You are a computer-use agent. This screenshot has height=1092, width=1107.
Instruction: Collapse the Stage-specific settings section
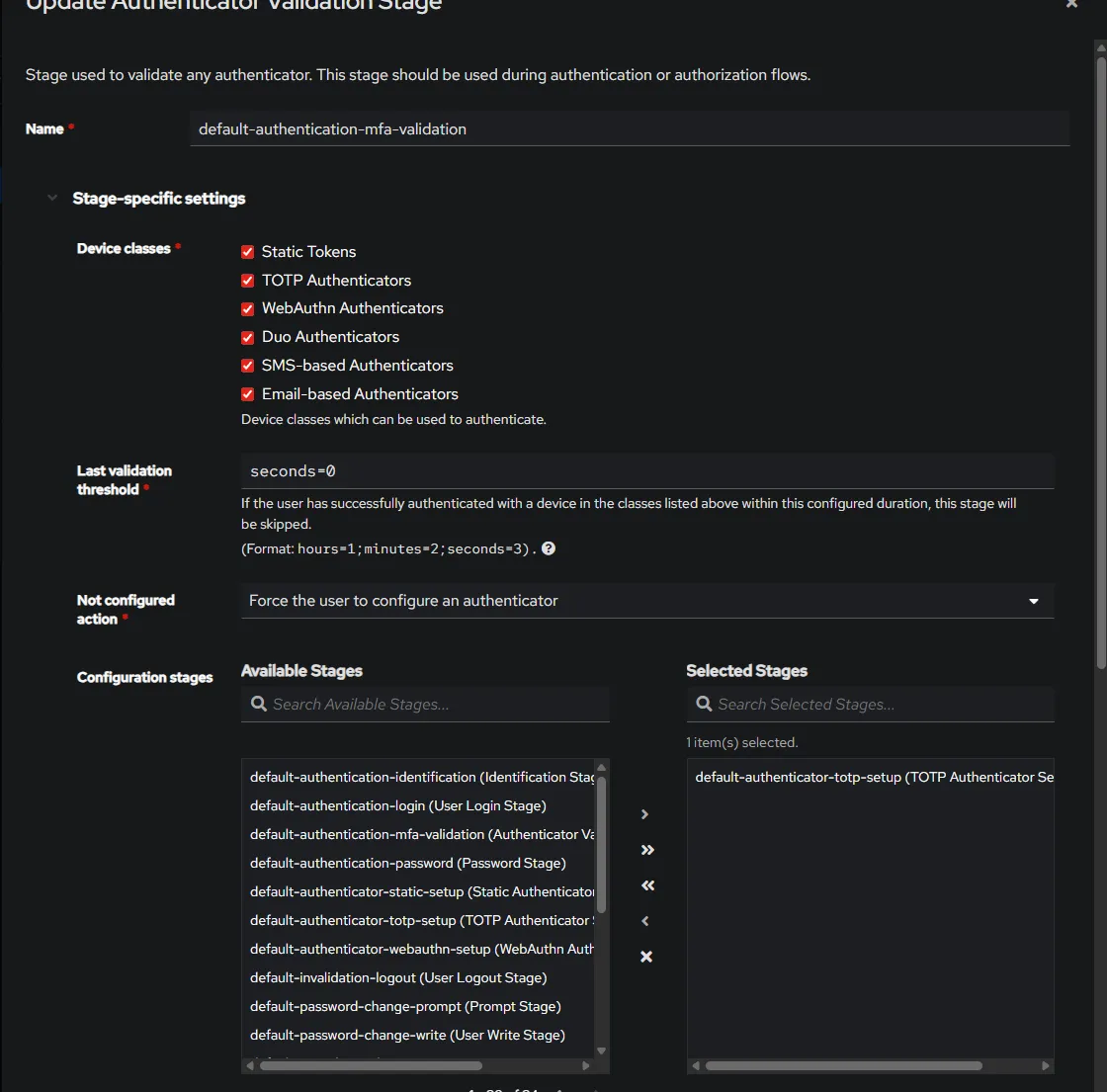tap(52, 199)
